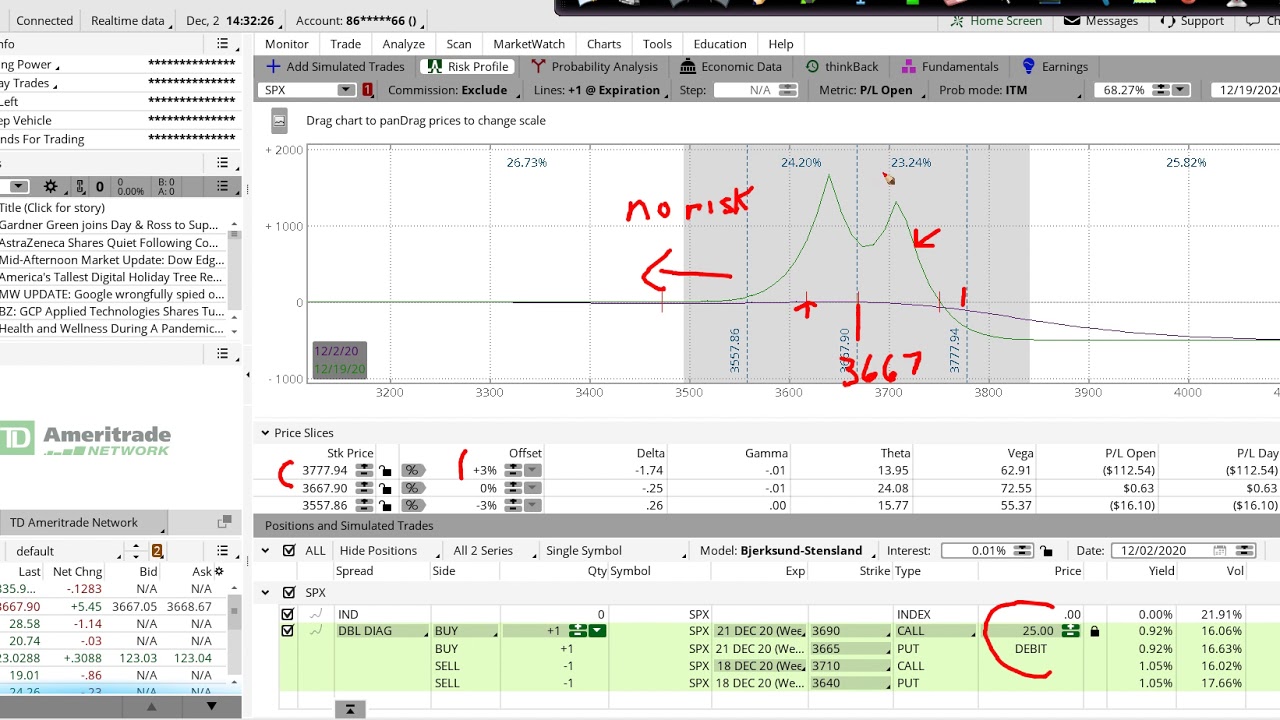Viewport: 1280px width, 720px height.
Task: Click the chart snapshot image icon
Action: pos(280,121)
